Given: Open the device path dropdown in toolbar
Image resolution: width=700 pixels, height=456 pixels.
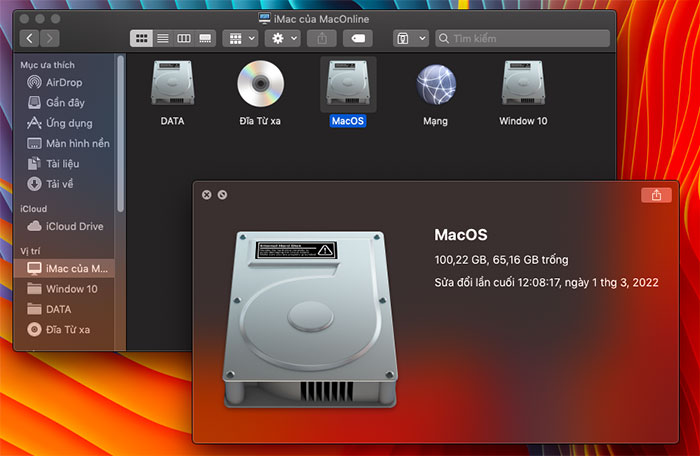Looking at the screenshot, I should [411, 38].
